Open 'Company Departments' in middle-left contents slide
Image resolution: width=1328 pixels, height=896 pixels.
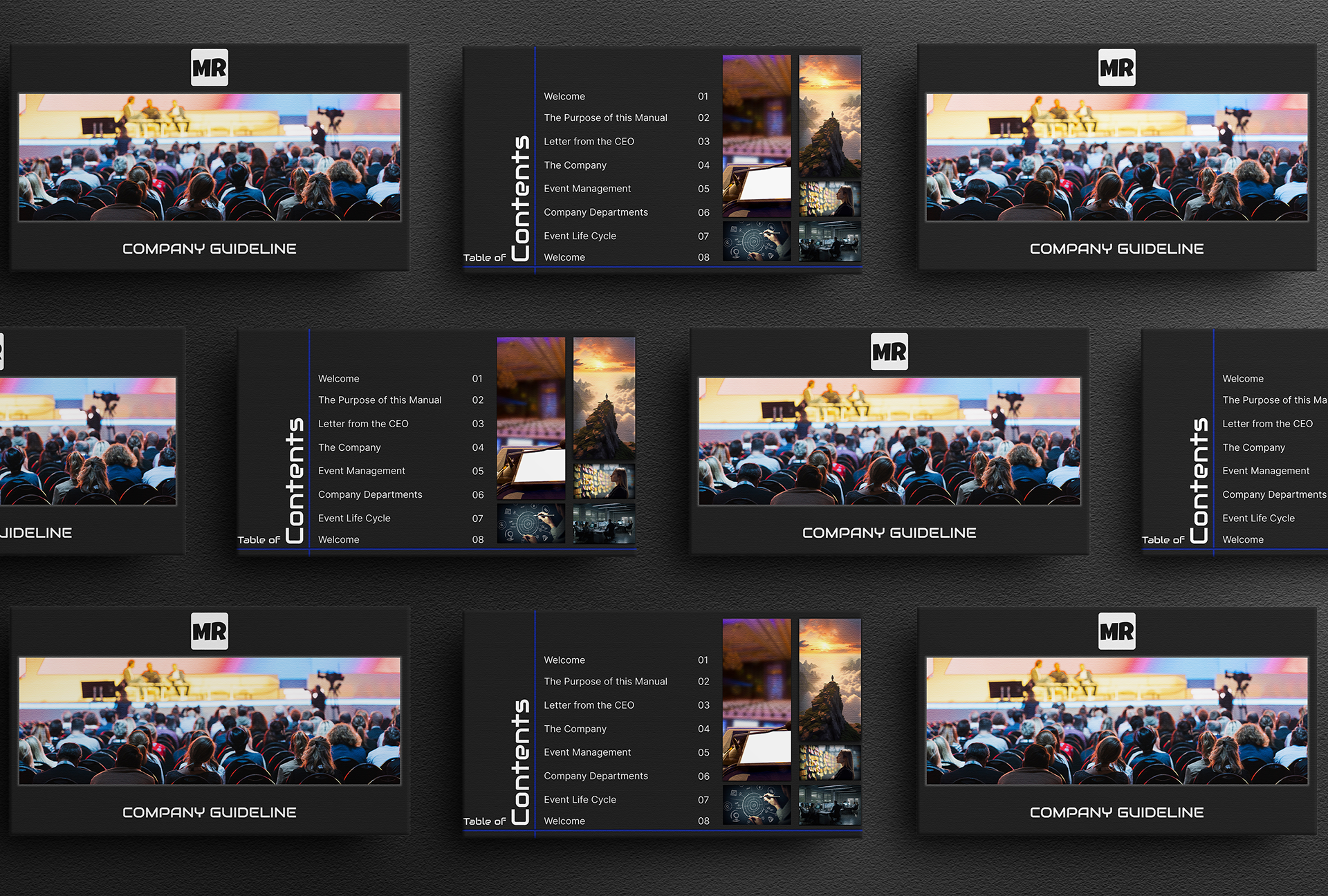370,495
